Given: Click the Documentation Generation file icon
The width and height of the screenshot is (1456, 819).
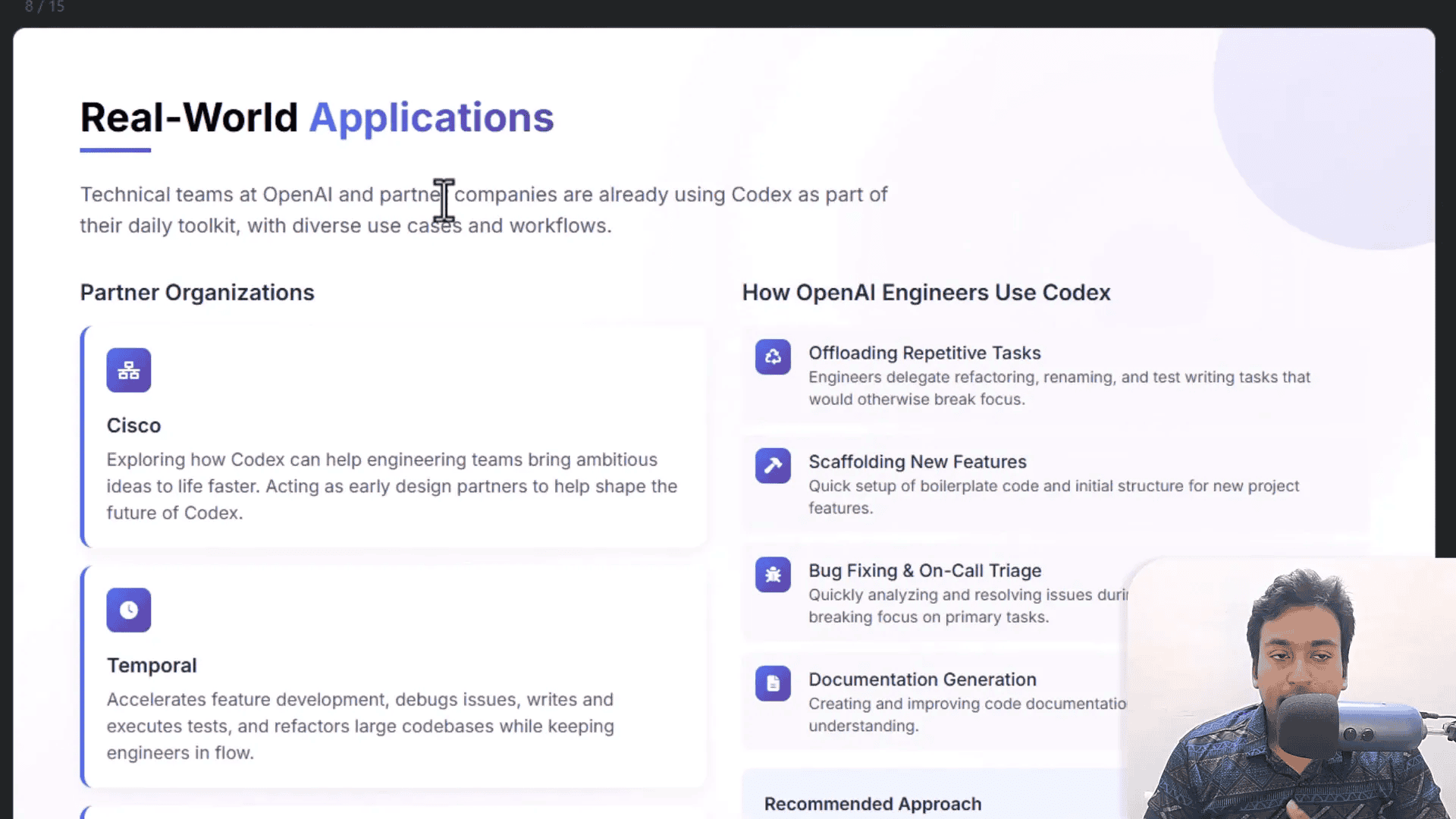Looking at the screenshot, I should point(773,683).
